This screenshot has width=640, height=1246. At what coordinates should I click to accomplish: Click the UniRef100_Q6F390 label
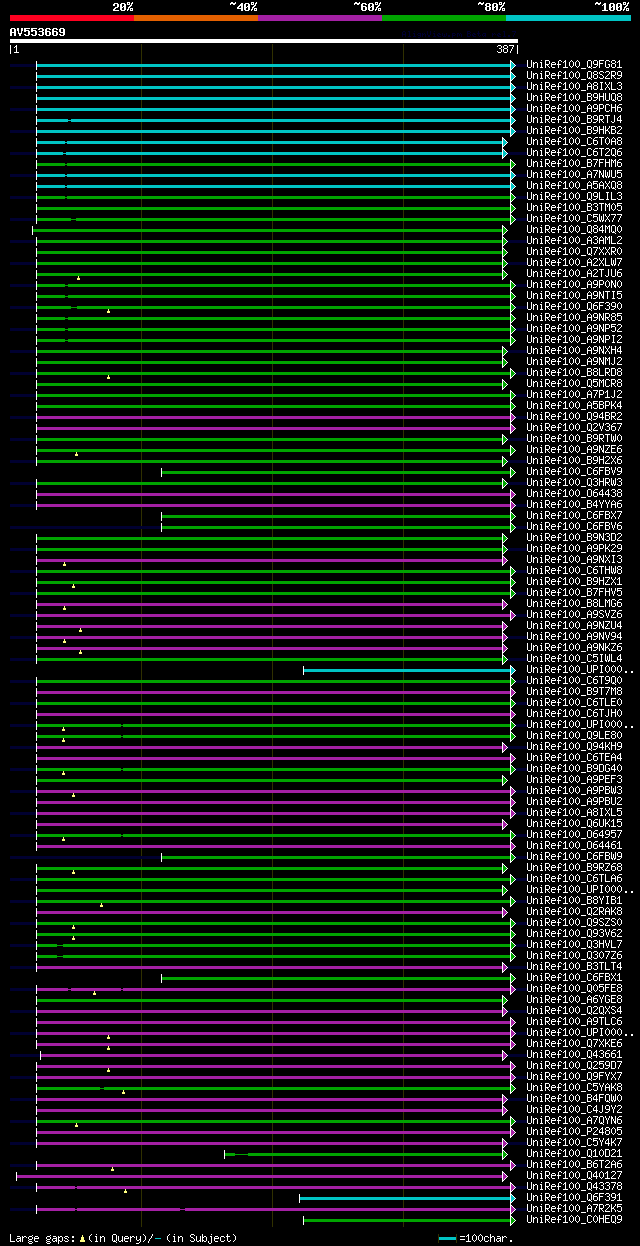click(575, 307)
